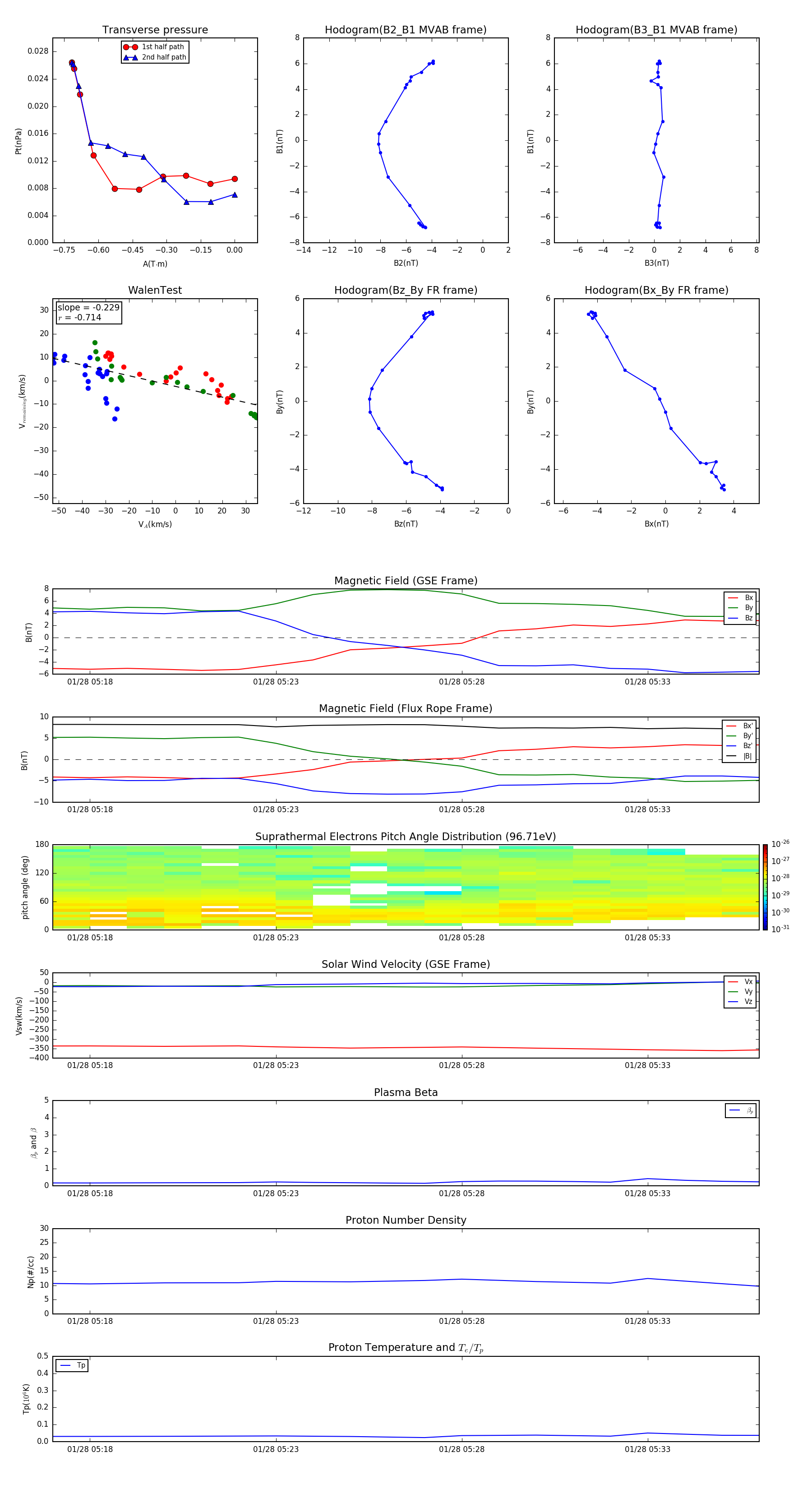Select "Bz'" in the Flux Rope legend
The width and height of the screenshot is (812, 1489).
(740, 746)
